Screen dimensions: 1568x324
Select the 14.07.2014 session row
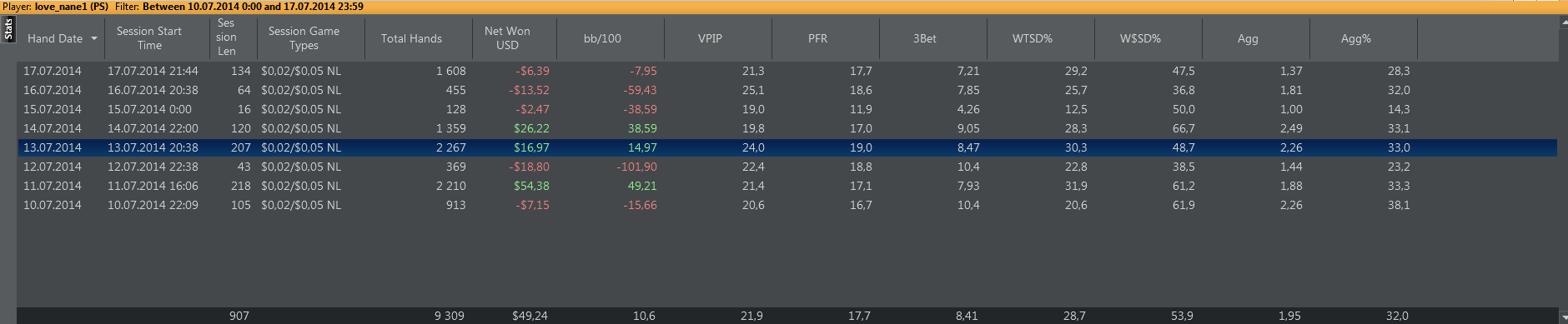coord(787,128)
